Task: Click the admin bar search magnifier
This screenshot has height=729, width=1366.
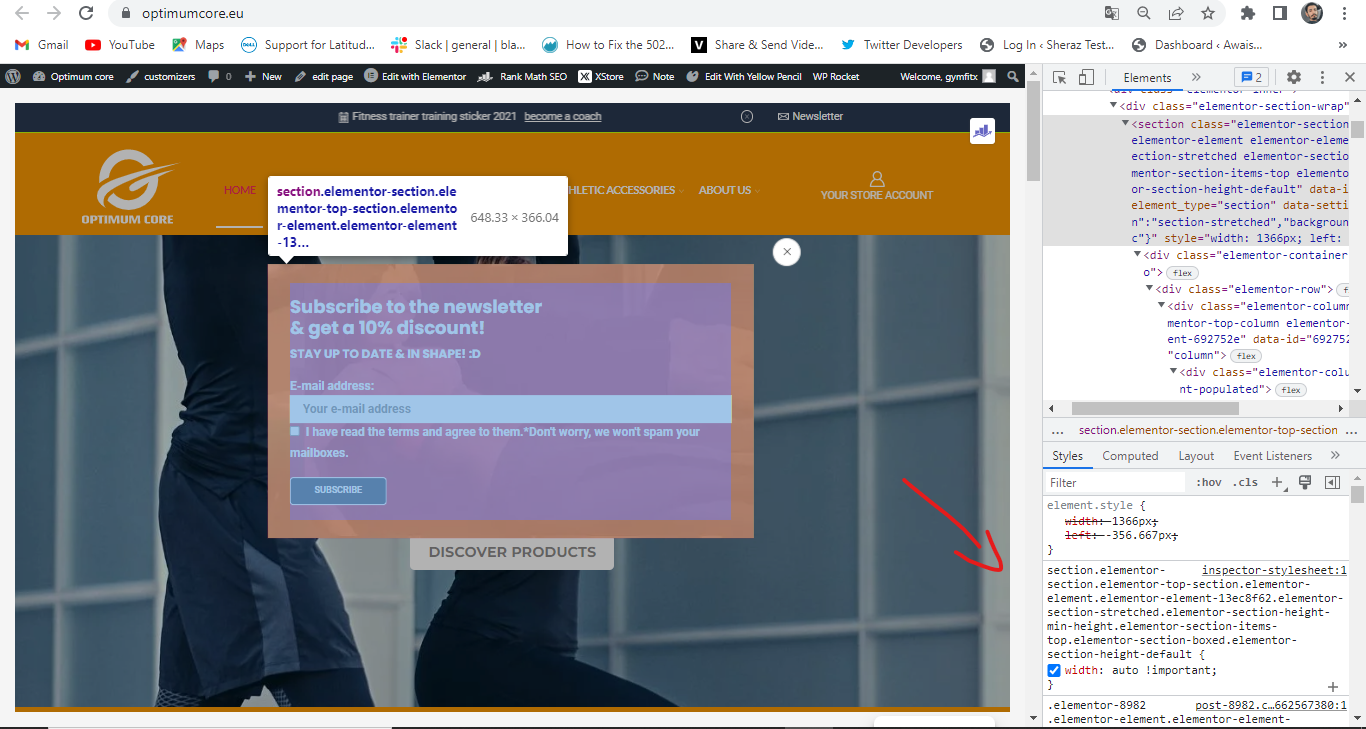Action: point(1013,76)
